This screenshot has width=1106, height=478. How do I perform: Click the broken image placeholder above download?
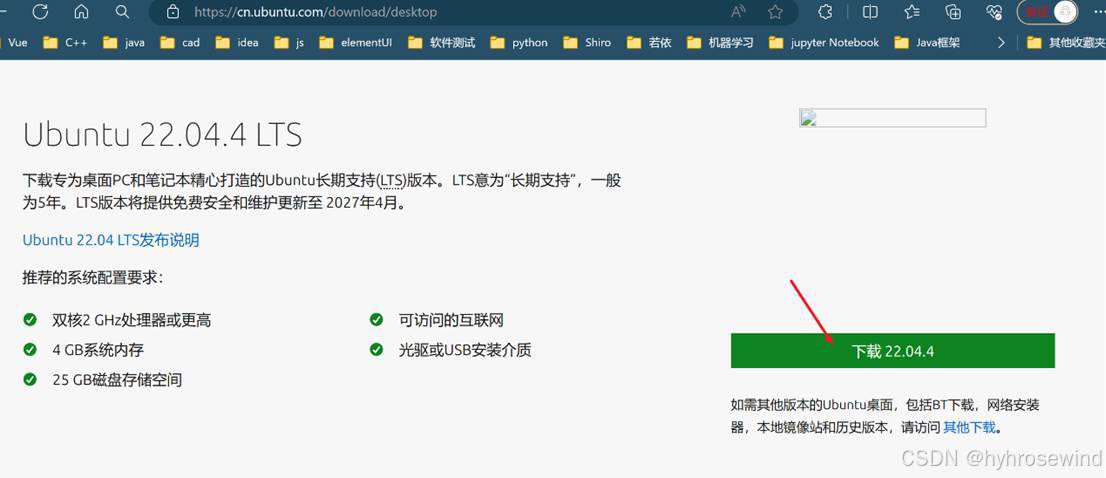coord(892,118)
